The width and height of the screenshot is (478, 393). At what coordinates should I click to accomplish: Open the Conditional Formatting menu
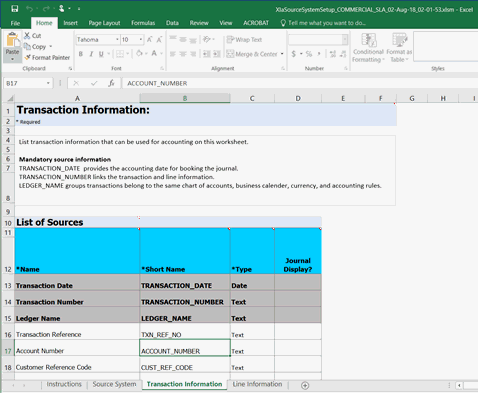pyautogui.click(x=368, y=48)
